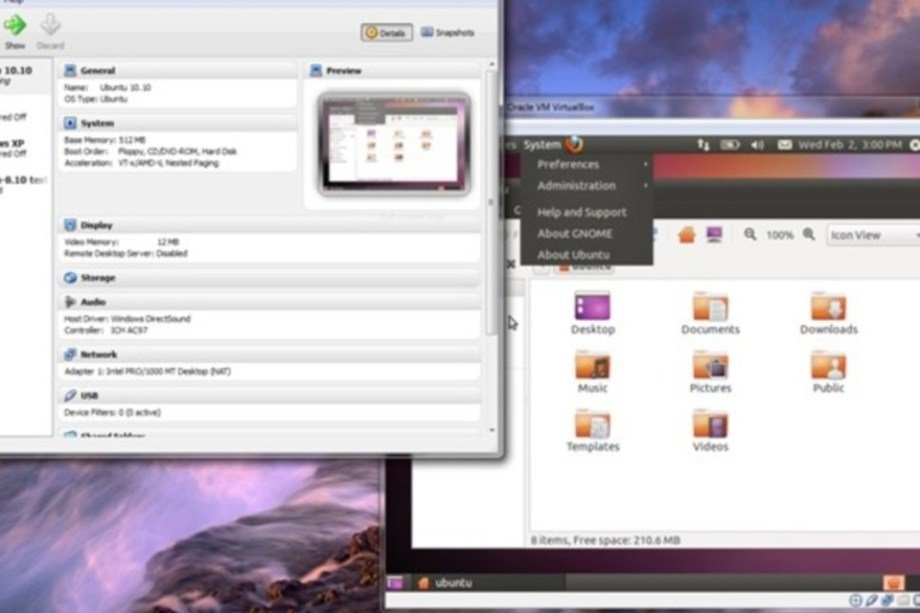The image size is (920, 613).
Task: Click the "Name: Ubuntu 10.10" line
Action: tap(107, 87)
